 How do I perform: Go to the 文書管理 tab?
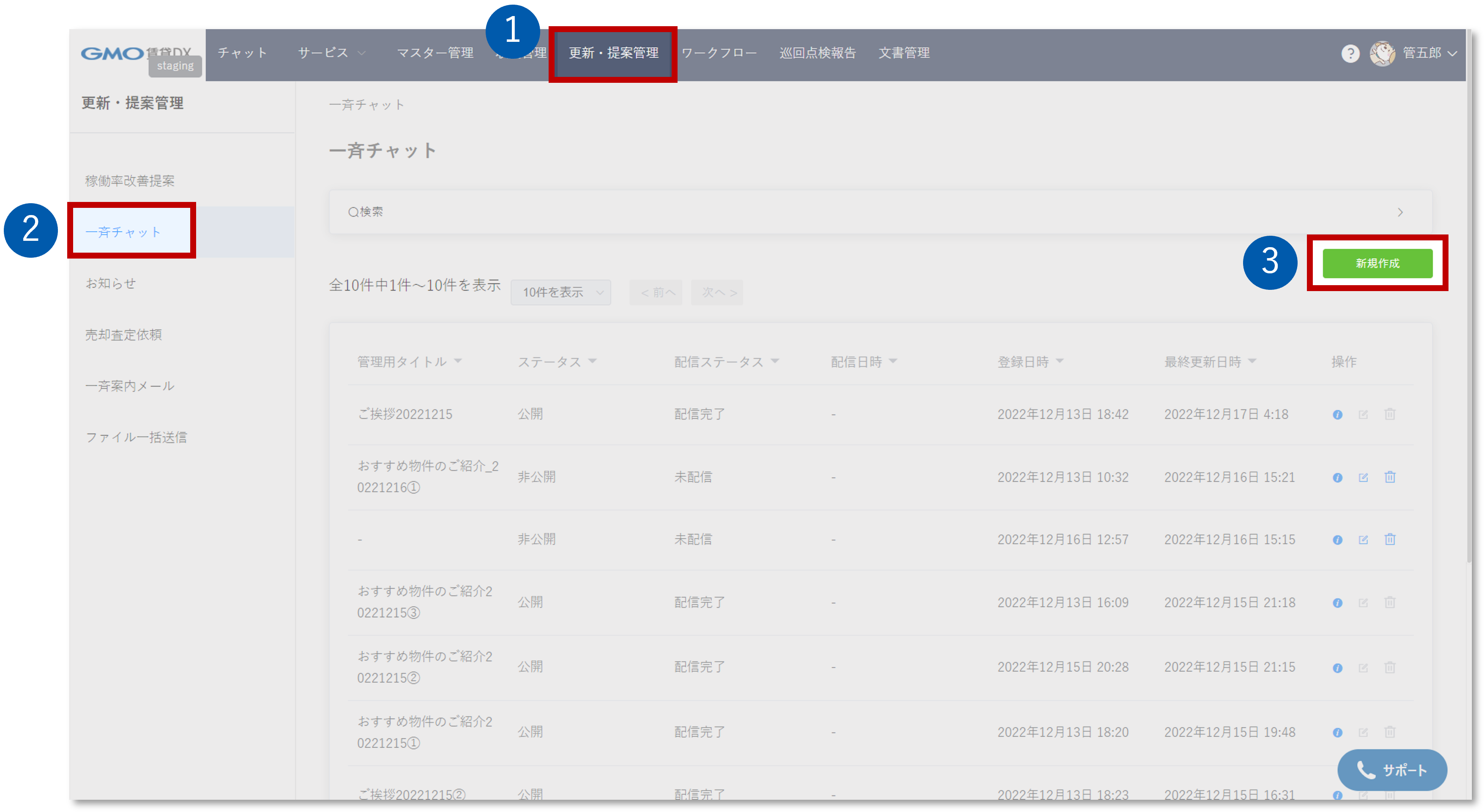903,53
